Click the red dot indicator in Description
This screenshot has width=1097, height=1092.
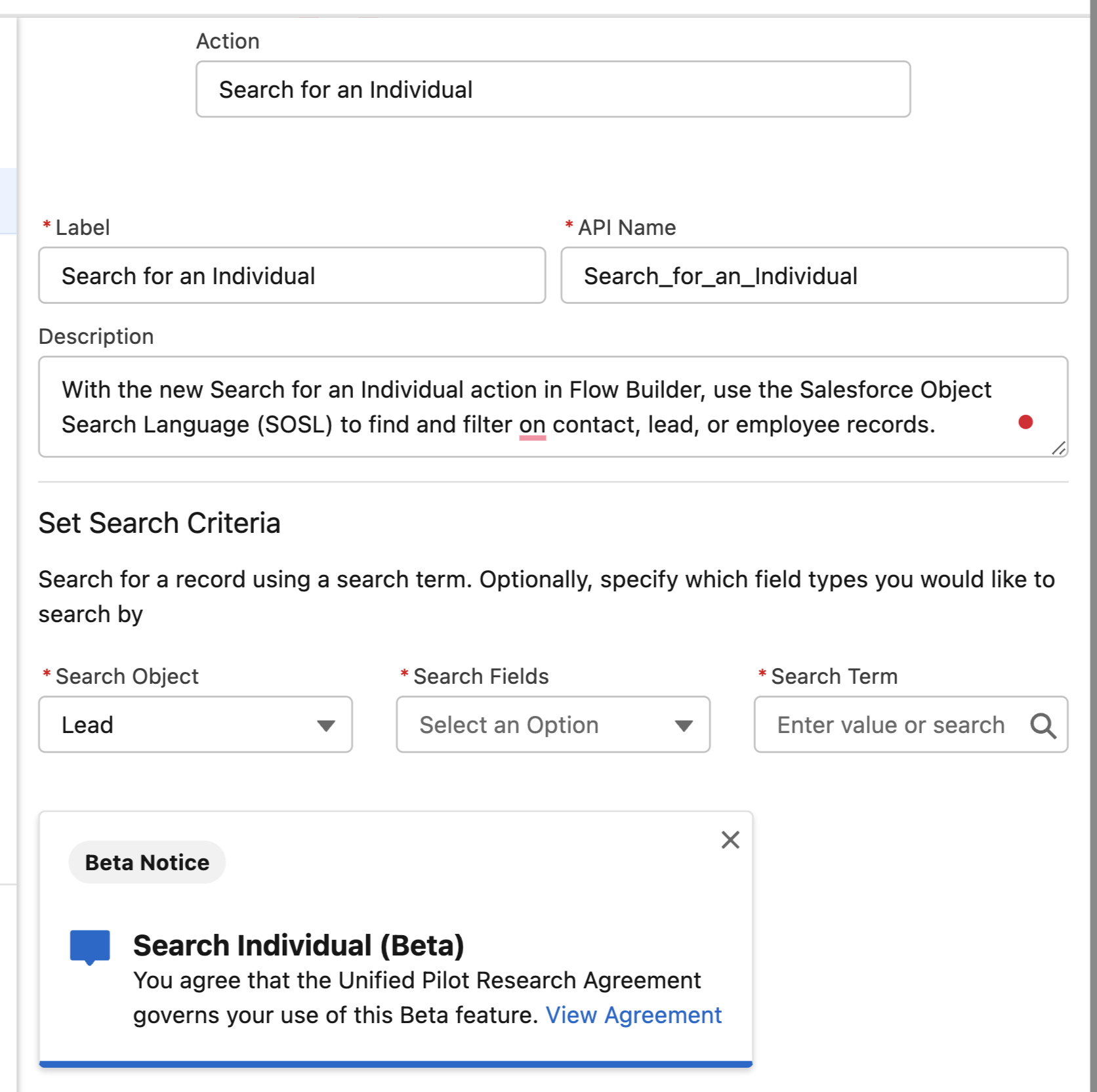[x=1025, y=422]
